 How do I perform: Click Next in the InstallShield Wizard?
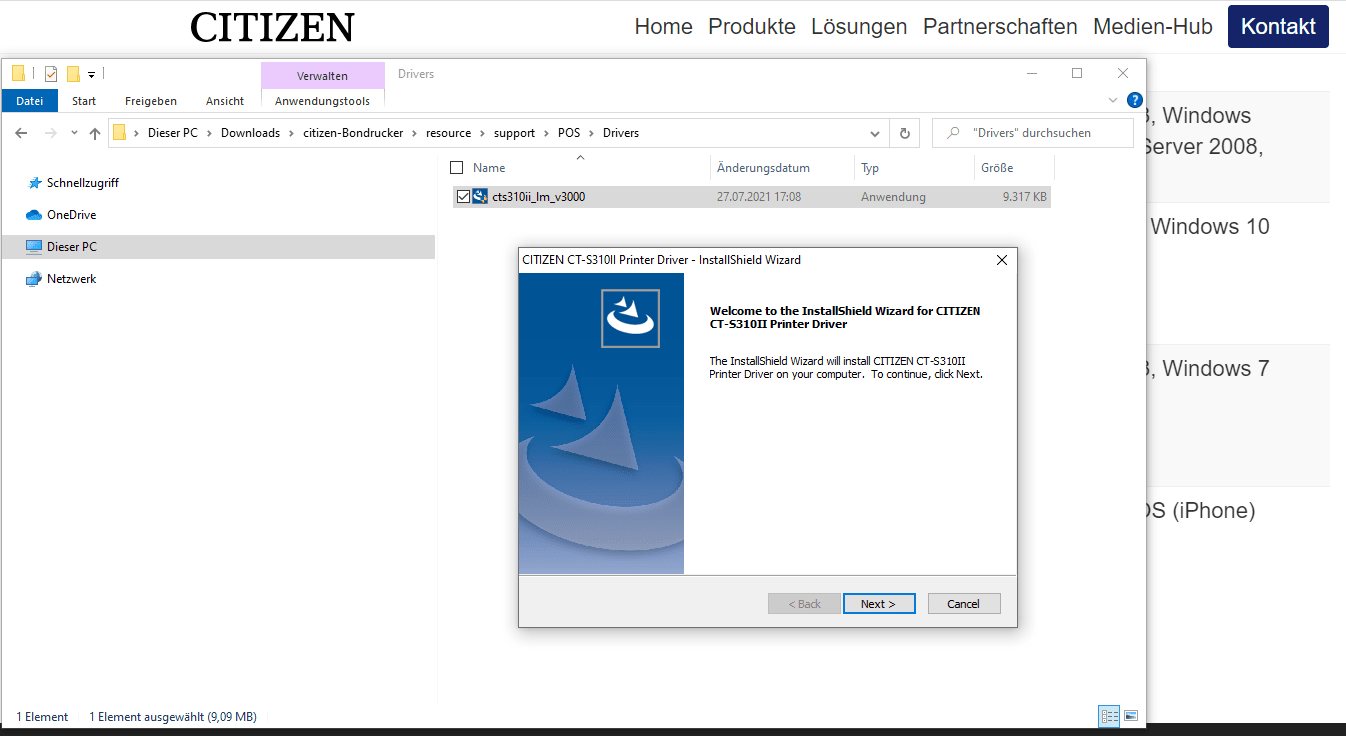879,604
